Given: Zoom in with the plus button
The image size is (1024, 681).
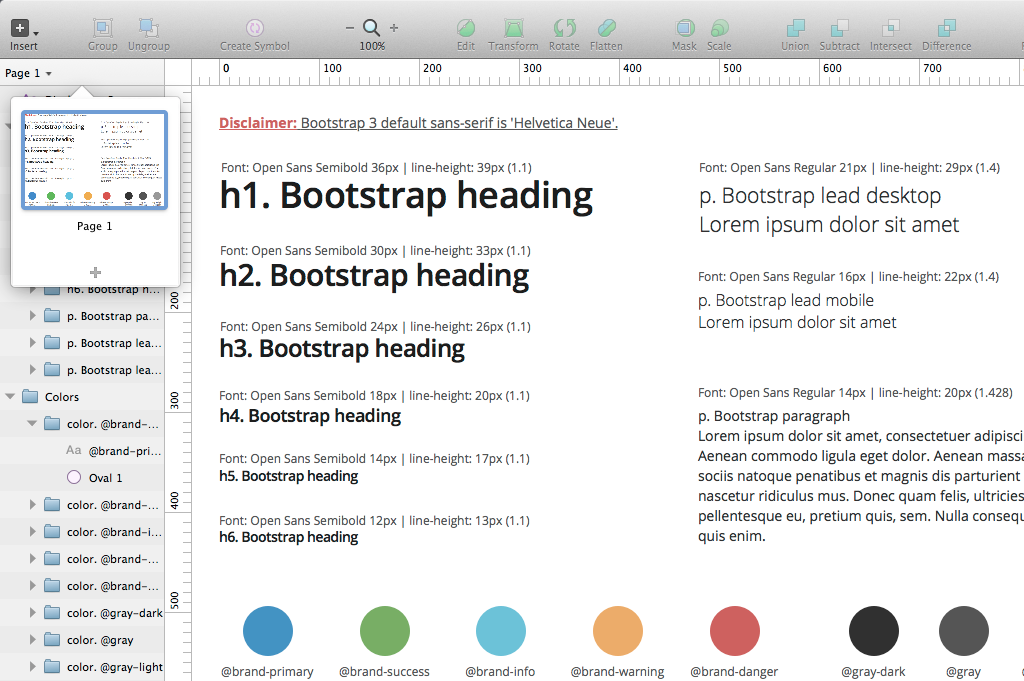Looking at the screenshot, I should coord(394,28).
